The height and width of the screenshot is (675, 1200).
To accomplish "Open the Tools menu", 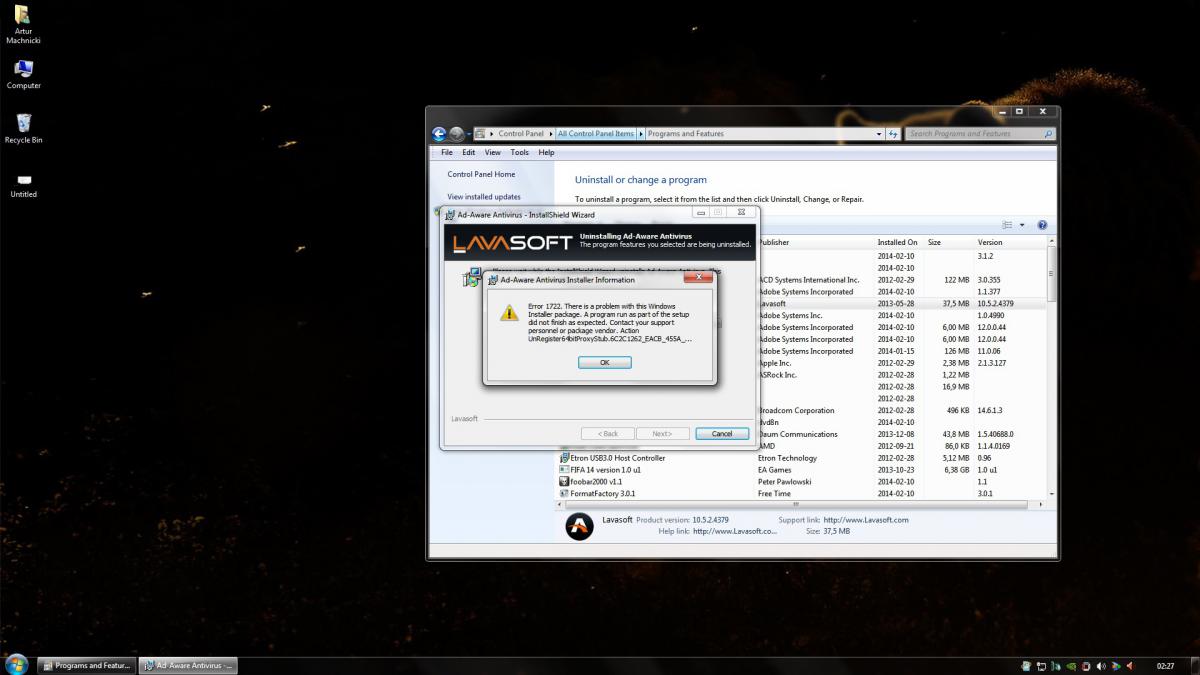I will click(x=520, y=153).
